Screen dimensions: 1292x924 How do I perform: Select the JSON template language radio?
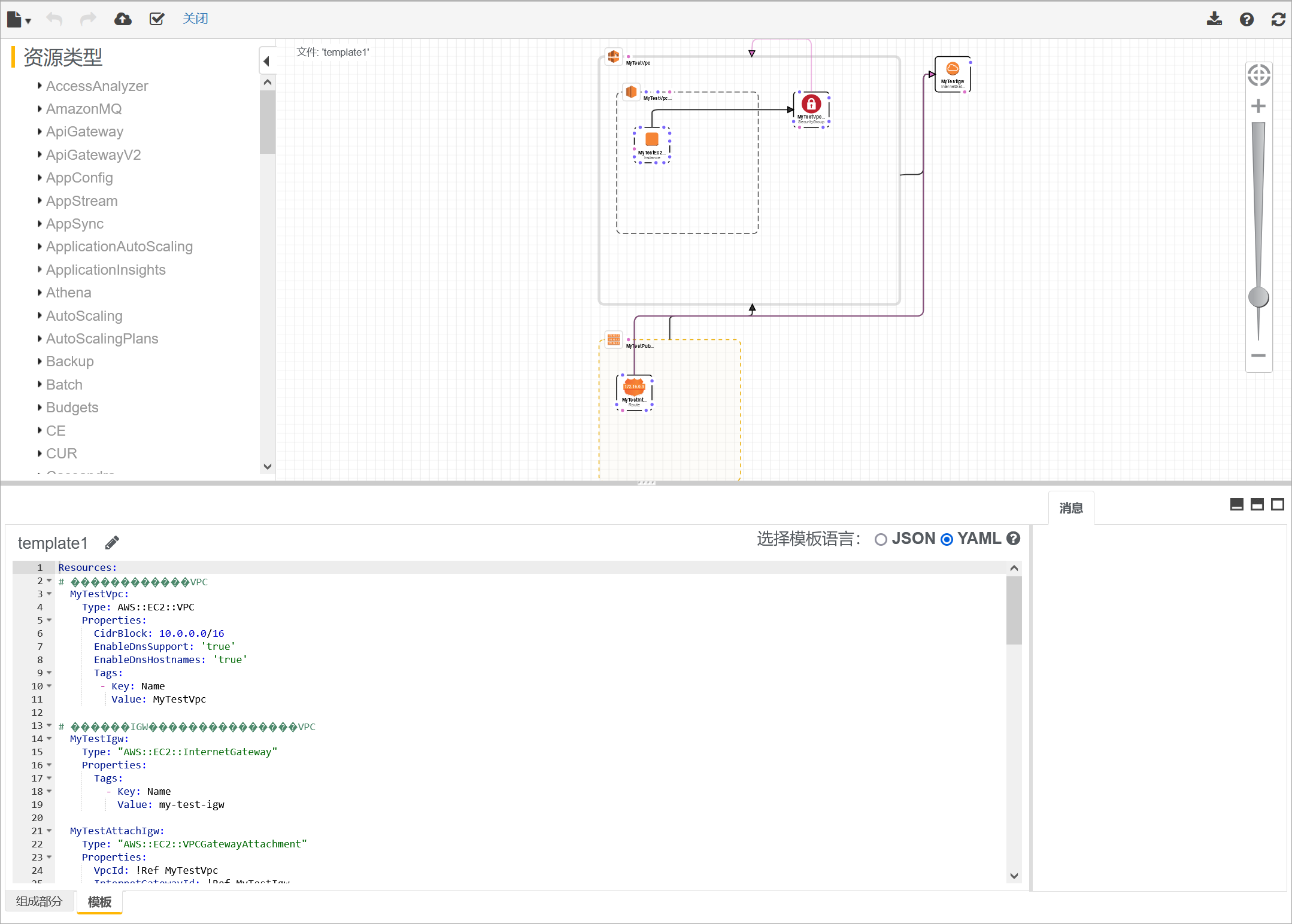[x=881, y=539]
